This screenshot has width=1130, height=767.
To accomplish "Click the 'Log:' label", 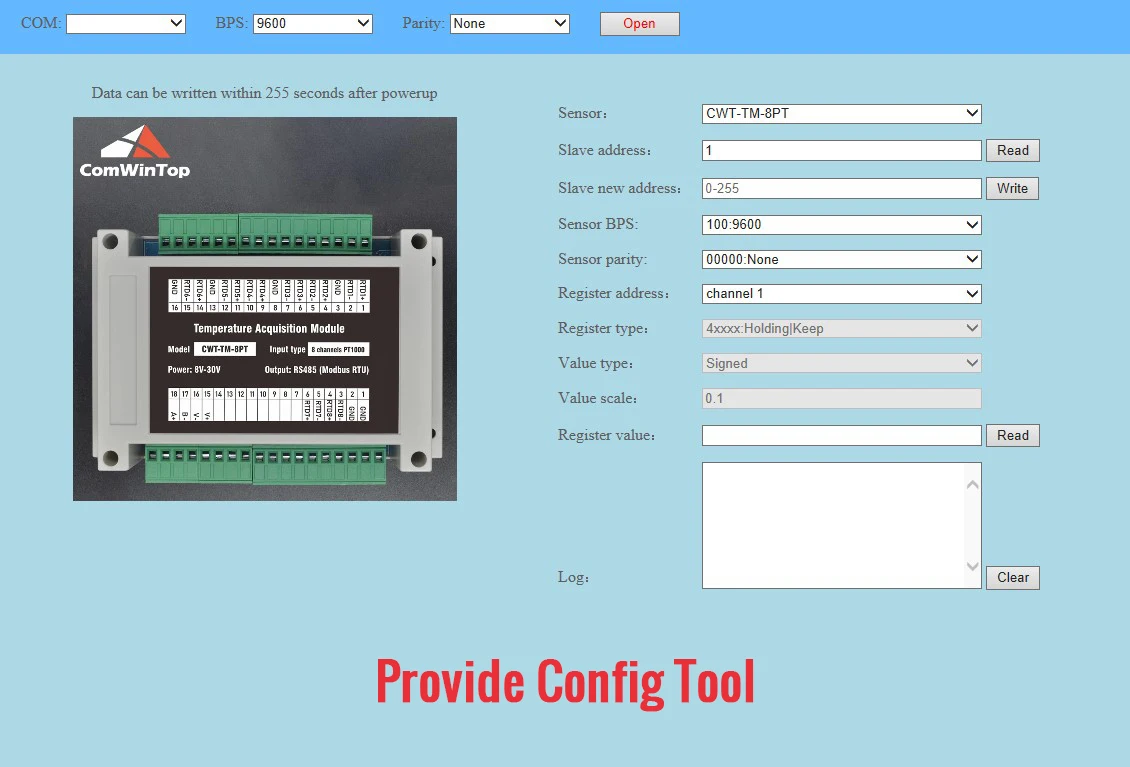I will click(x=573, y=577).
